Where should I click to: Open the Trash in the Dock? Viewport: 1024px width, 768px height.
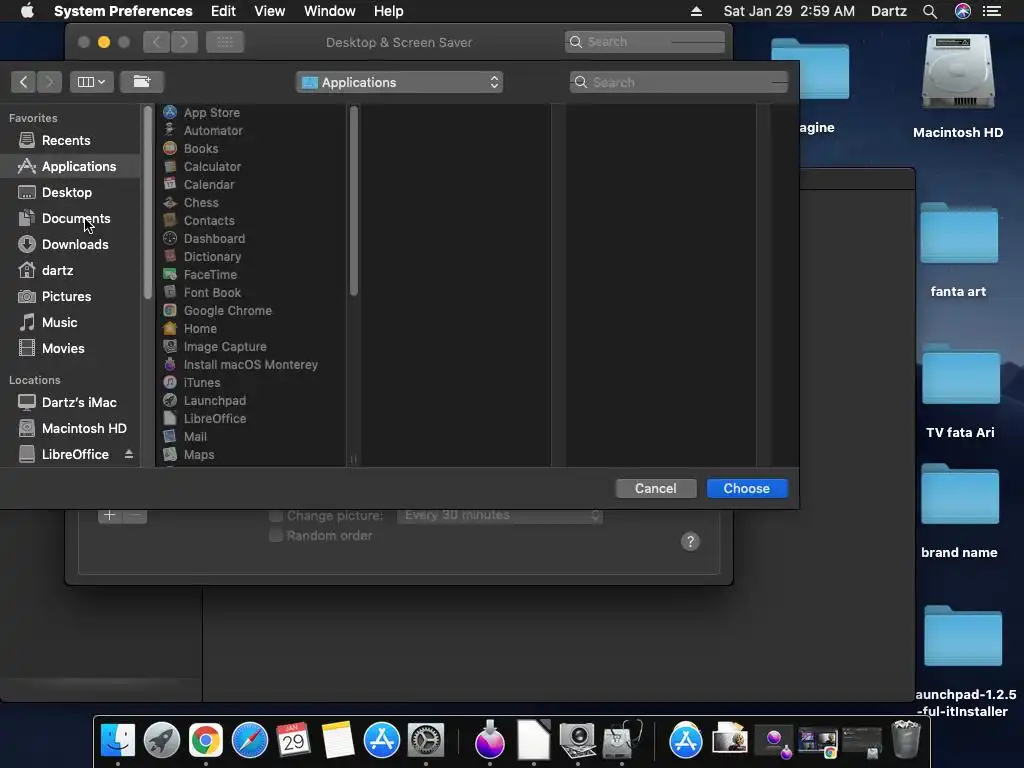click(x=906, y=741)
